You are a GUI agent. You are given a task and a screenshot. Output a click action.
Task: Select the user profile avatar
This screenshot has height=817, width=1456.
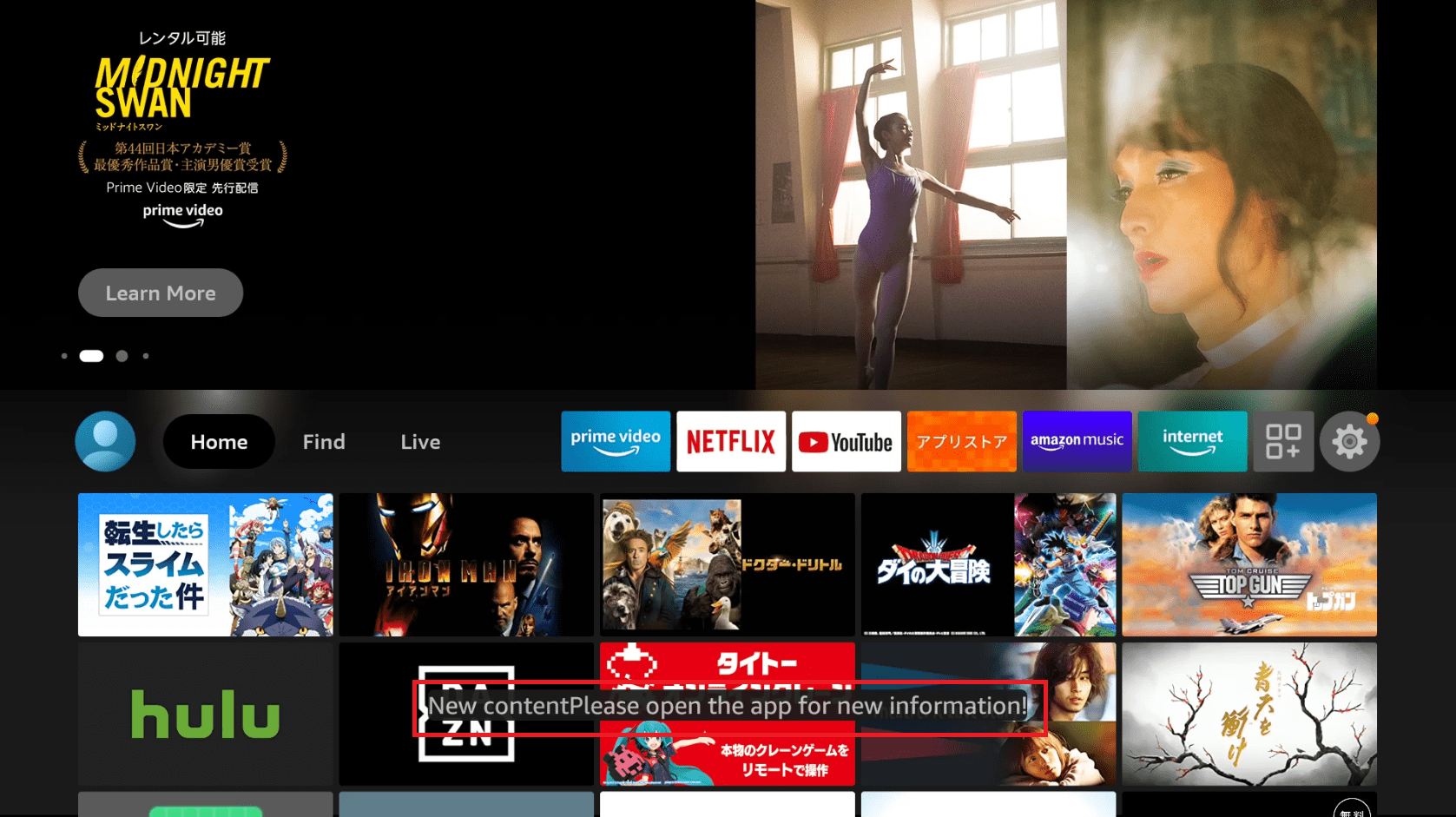105,441
